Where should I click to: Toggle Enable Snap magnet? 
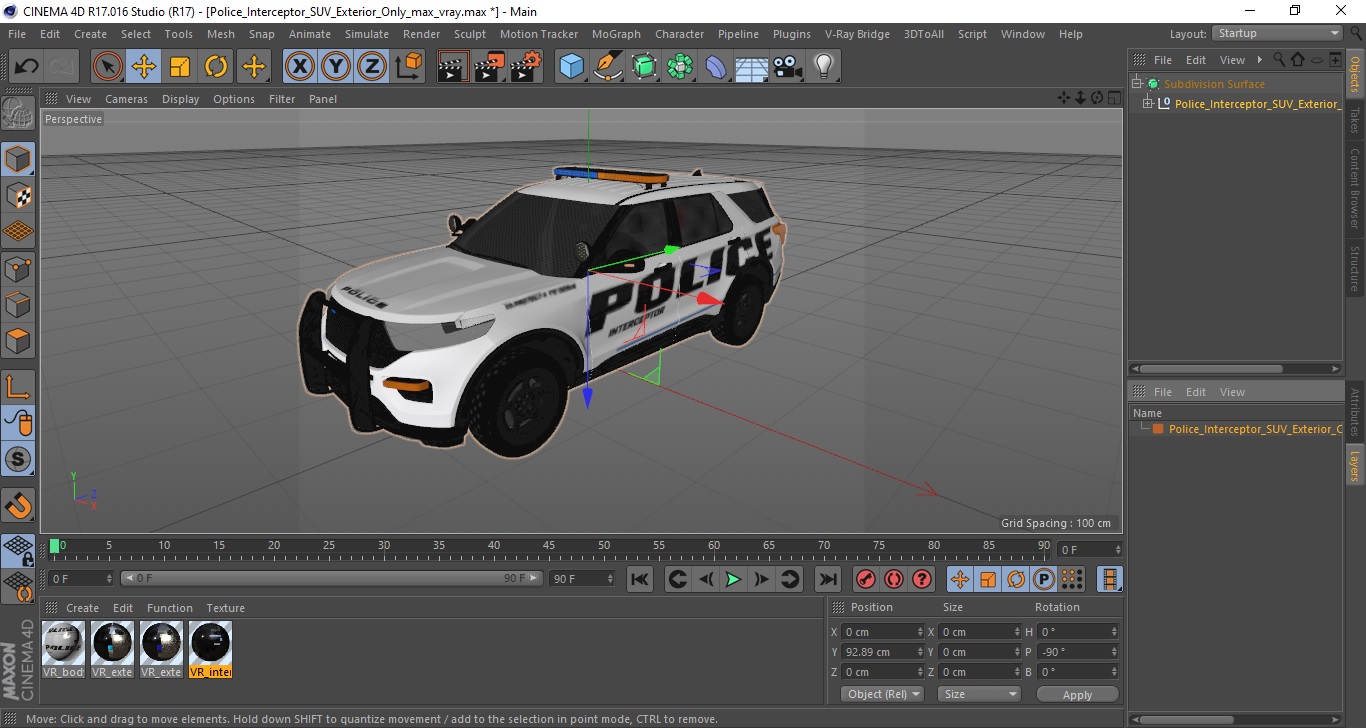[18, 504]
